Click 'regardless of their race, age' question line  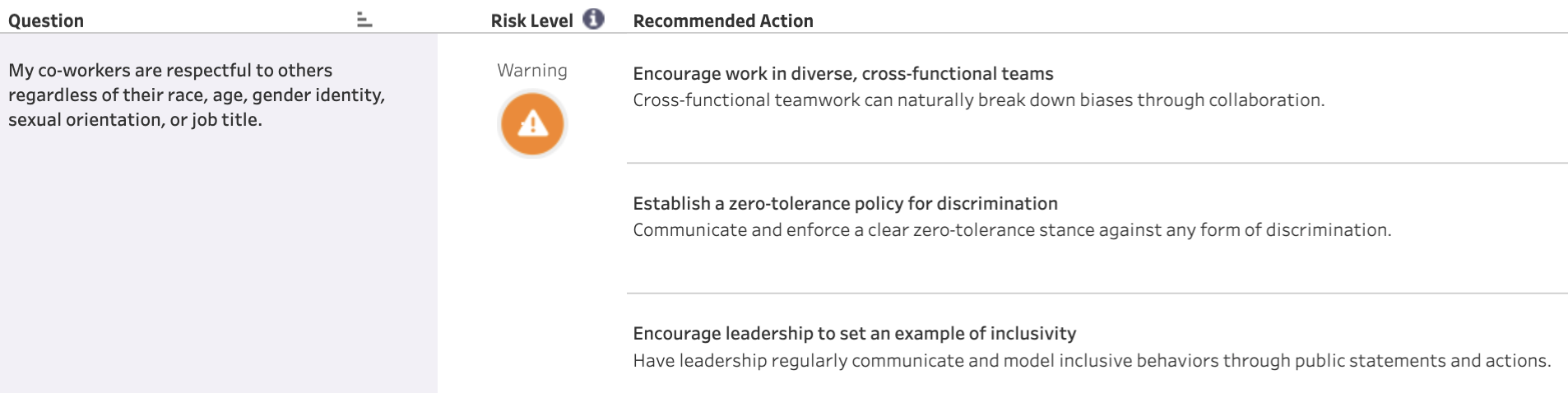point(197,95)
